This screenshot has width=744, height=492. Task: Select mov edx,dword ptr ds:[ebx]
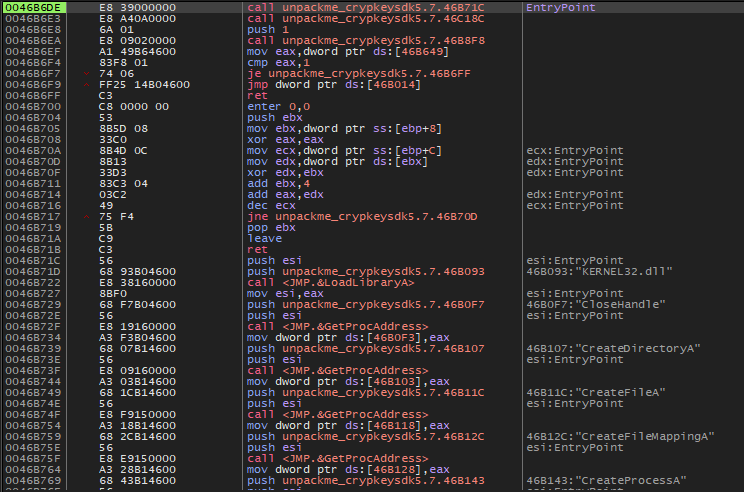click(337, 161)
